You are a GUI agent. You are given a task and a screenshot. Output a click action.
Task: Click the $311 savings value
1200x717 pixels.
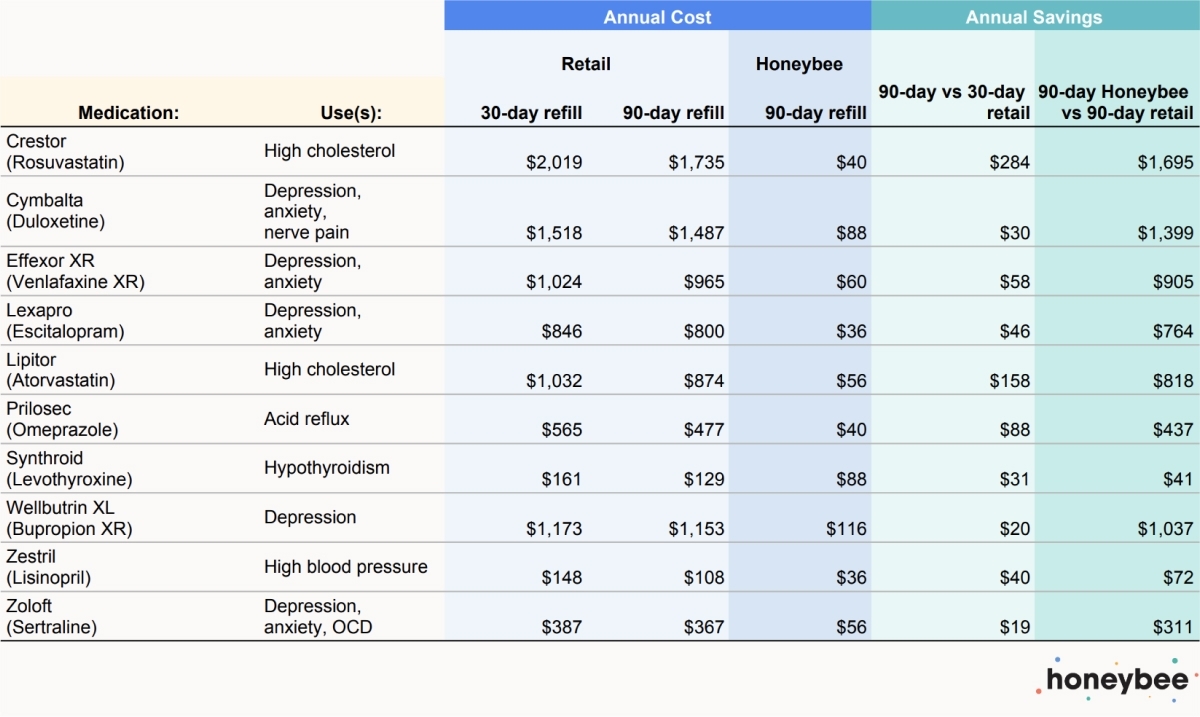pos(1172,627)
